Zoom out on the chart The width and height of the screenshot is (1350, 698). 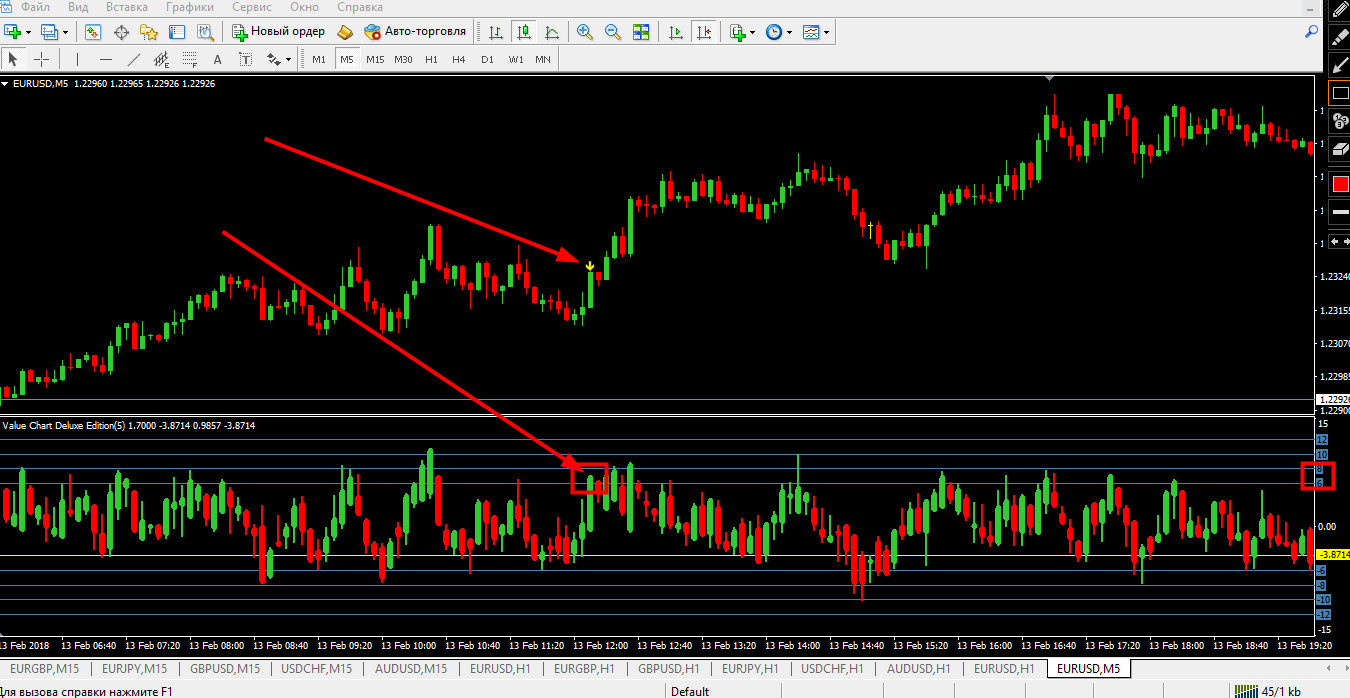[x=613, y=32]
